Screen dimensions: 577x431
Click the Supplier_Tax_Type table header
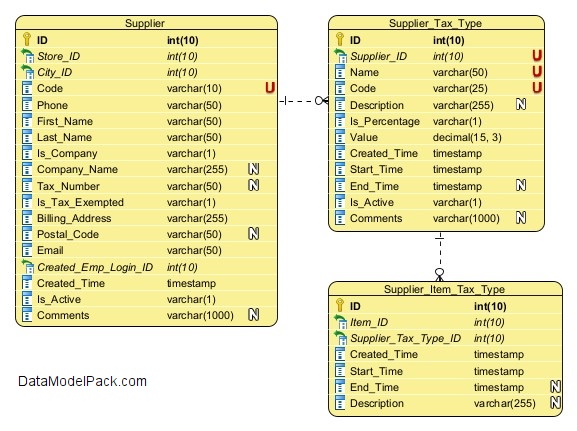click(436, 23)
